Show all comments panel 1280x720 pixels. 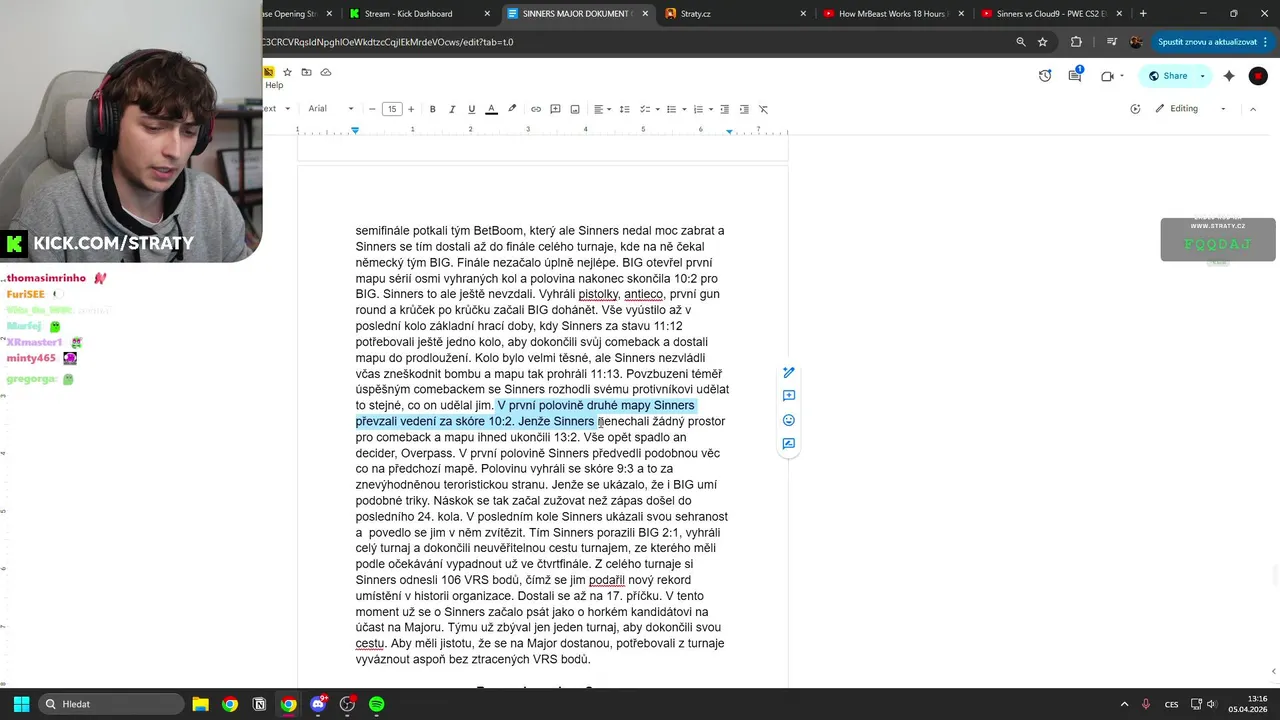click(1076, 76)
